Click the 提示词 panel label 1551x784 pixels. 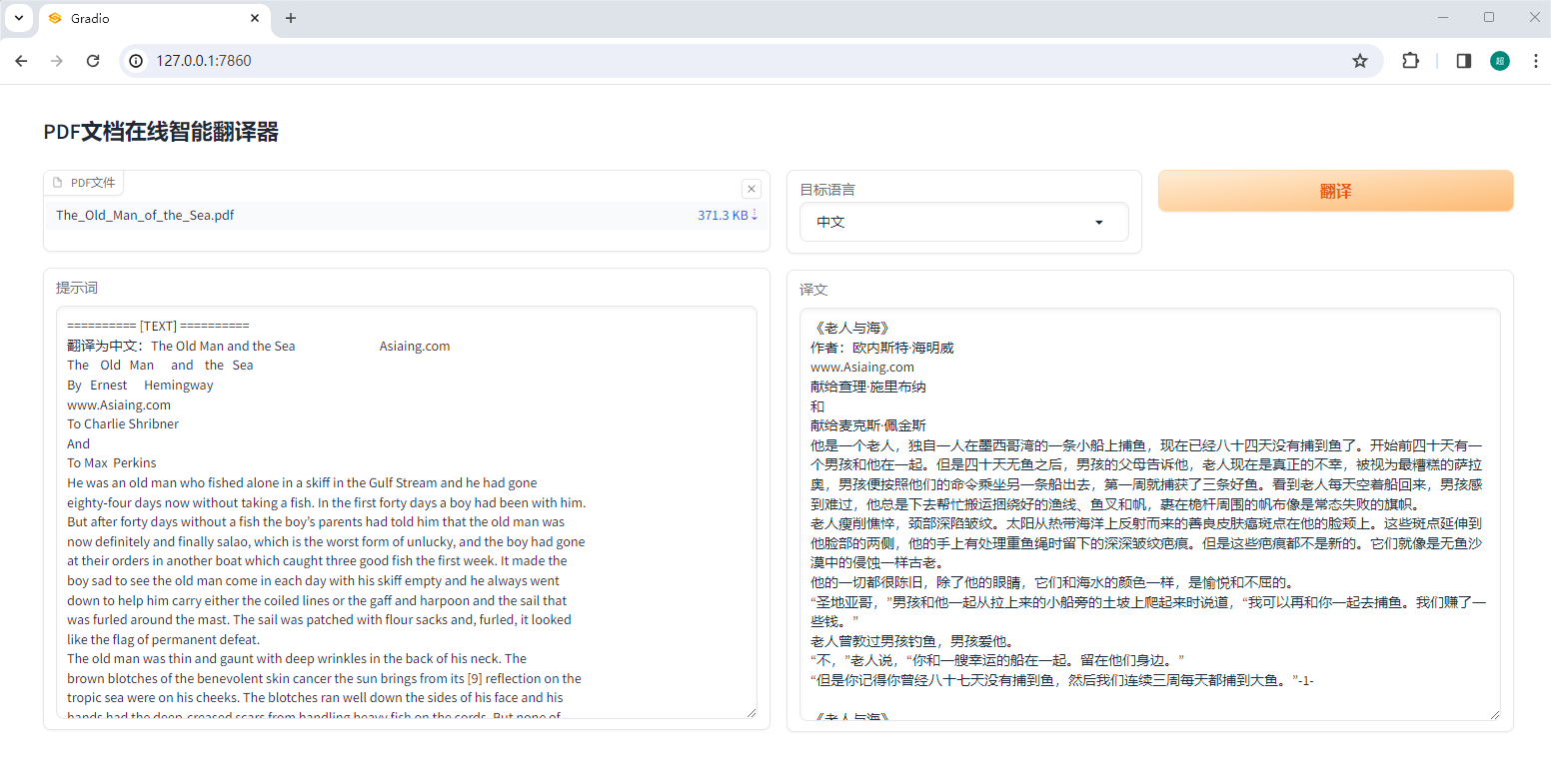pos(77,288)
